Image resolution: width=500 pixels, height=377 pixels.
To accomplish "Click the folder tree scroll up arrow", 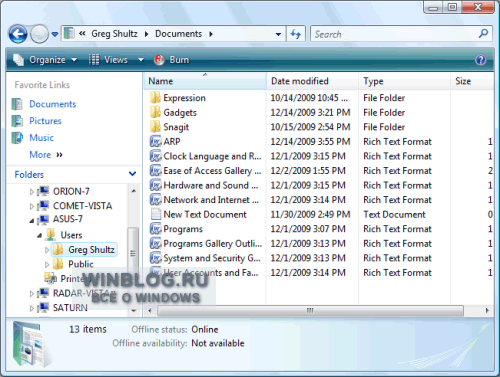I will 133,191.
